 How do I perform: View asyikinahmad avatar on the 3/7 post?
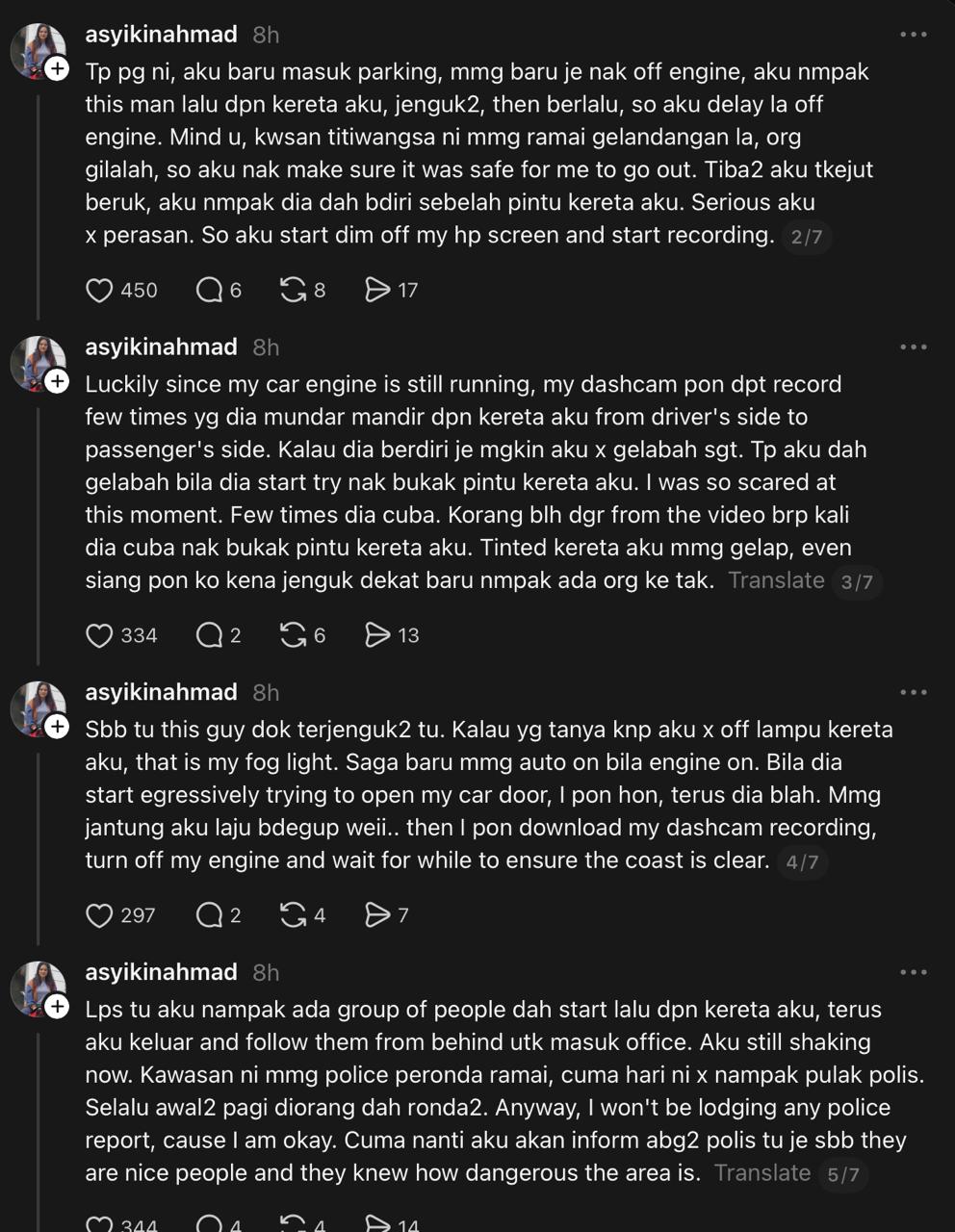37,361
